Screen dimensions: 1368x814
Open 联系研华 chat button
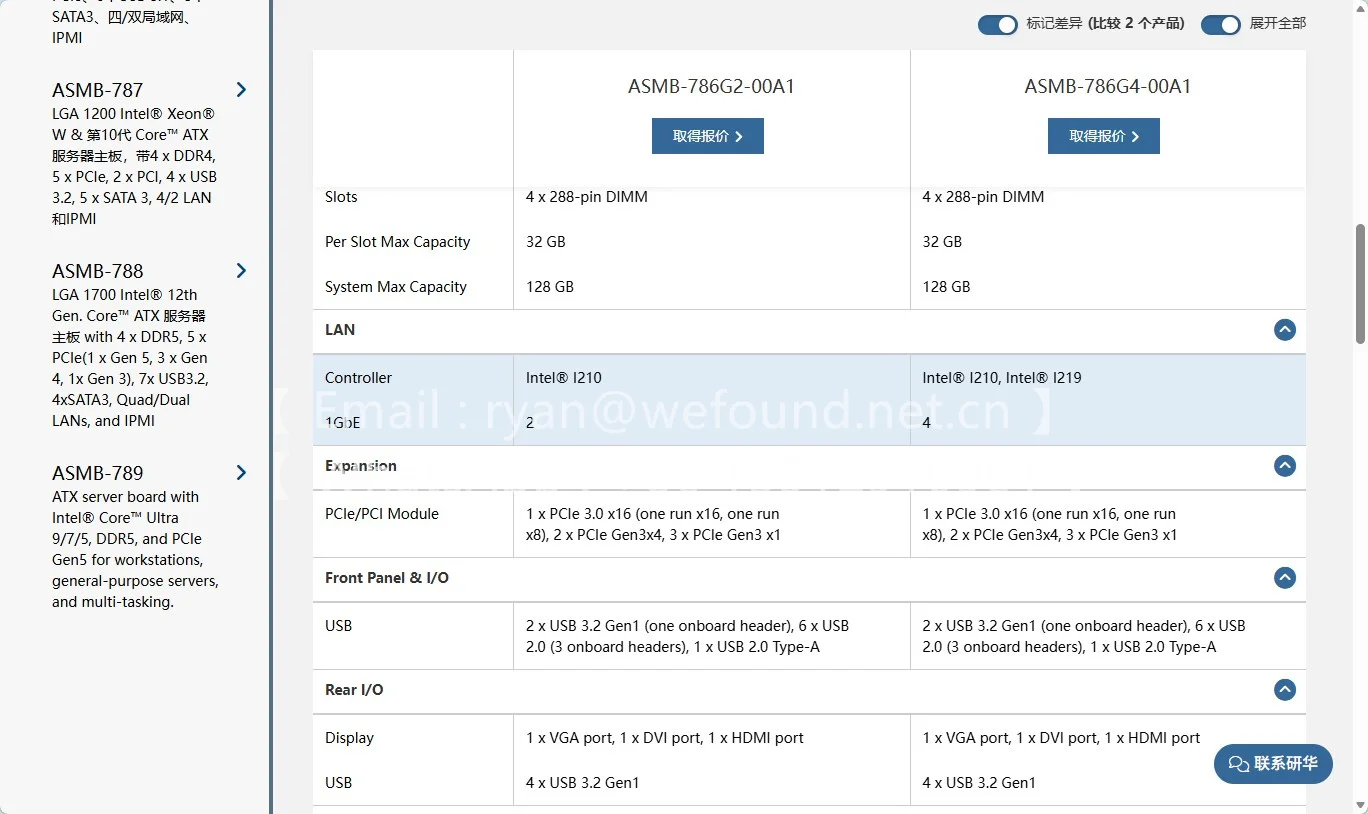pos(1273,764)
